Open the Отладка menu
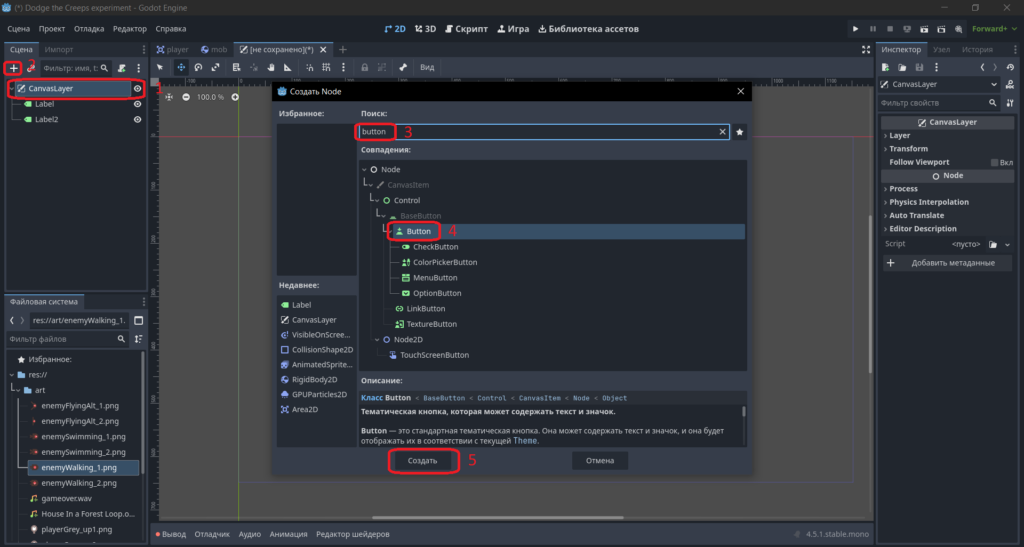 point(89,29)
